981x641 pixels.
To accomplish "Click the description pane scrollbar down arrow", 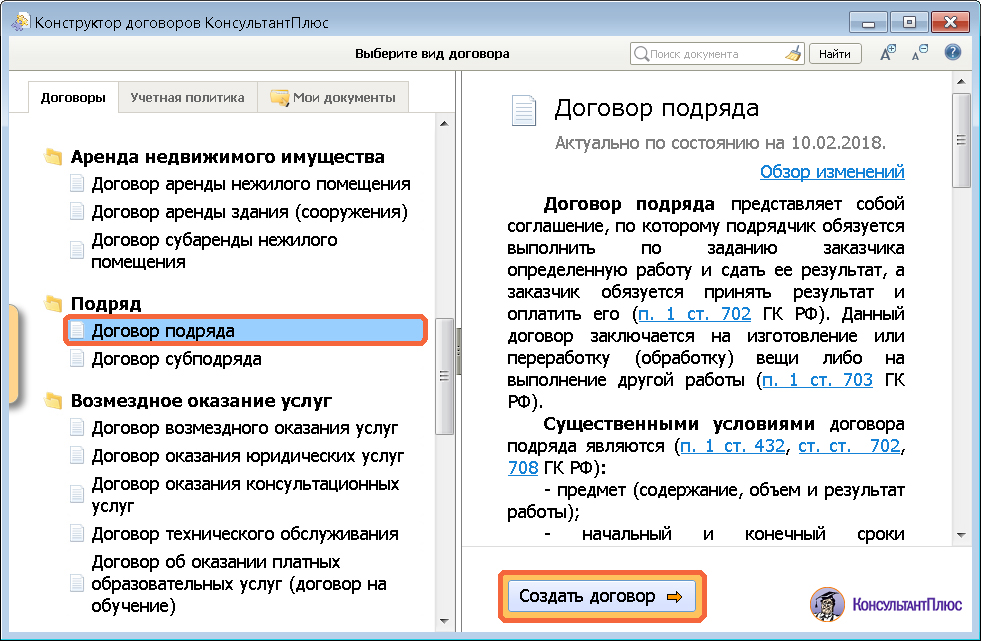I will click(x=961, y=535).
